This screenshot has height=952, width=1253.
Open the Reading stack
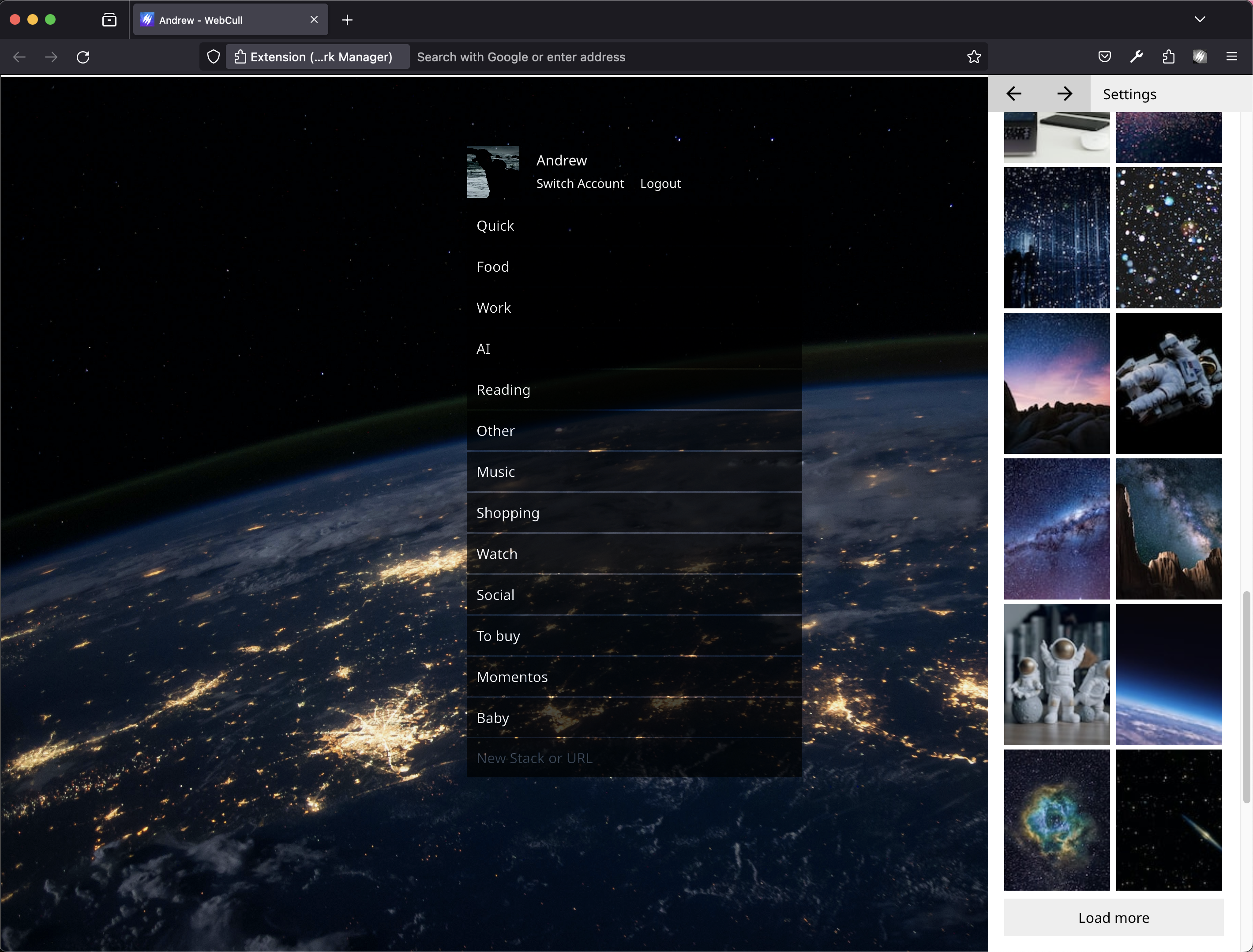coord(634,390)
